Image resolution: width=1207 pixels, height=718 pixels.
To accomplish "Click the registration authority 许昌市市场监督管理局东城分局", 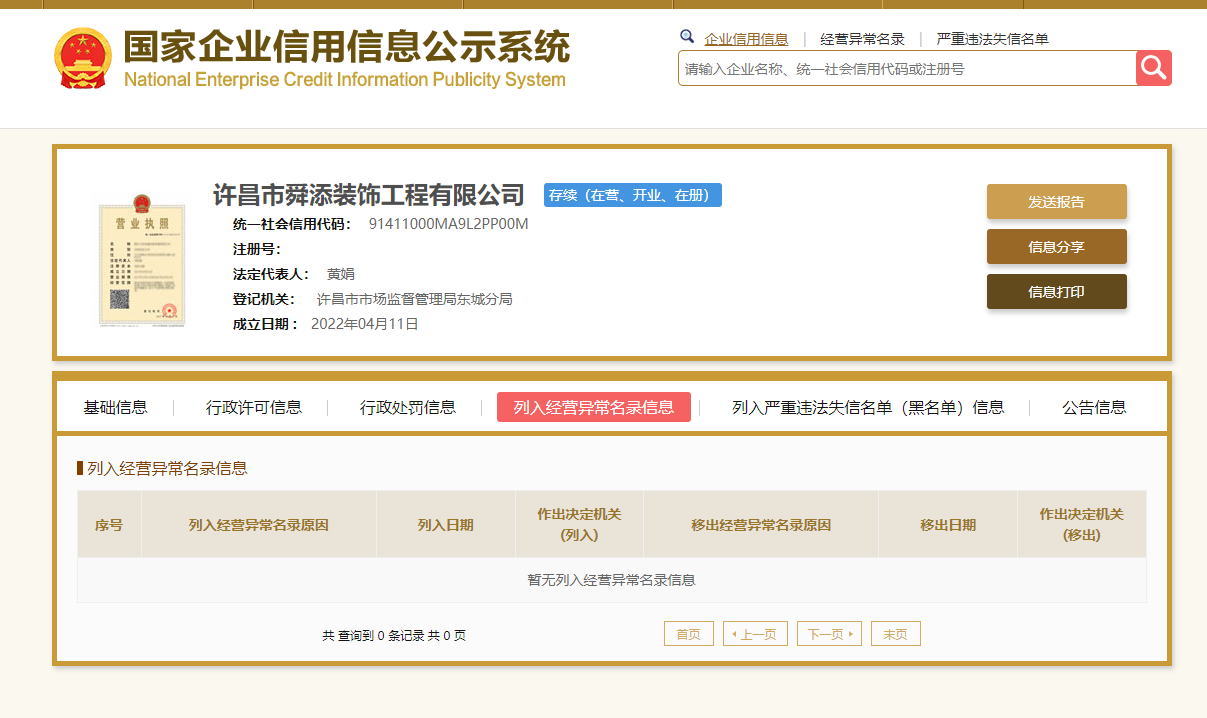I will point(414,299).
